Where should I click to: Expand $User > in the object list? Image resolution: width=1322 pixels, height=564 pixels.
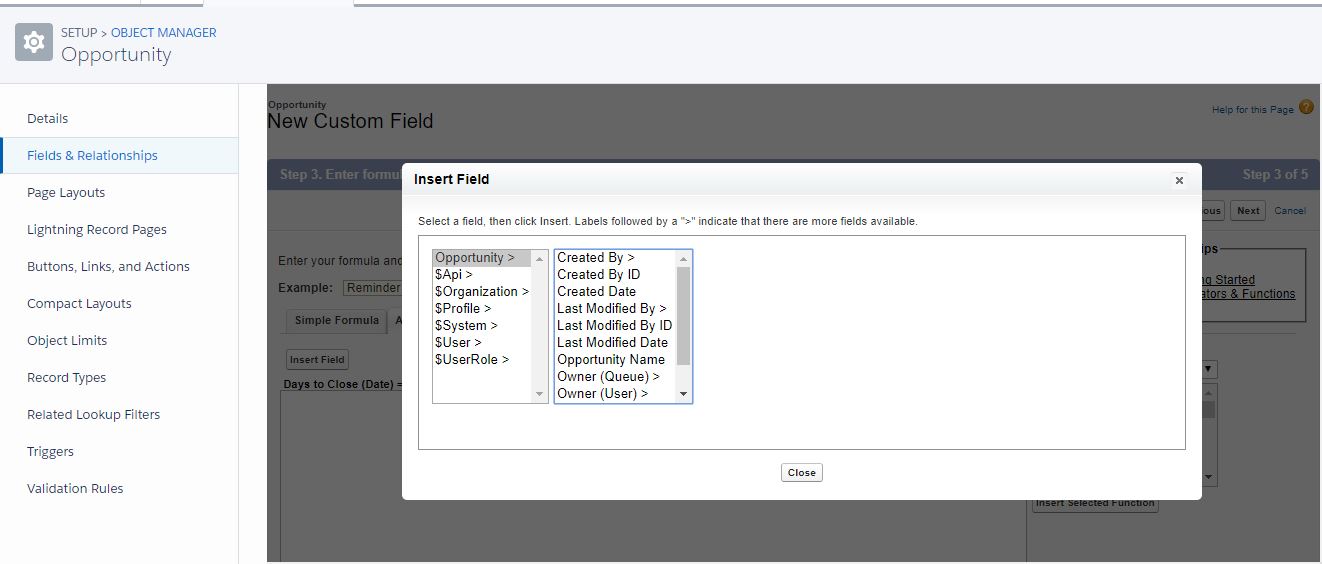tap(482, 342)
